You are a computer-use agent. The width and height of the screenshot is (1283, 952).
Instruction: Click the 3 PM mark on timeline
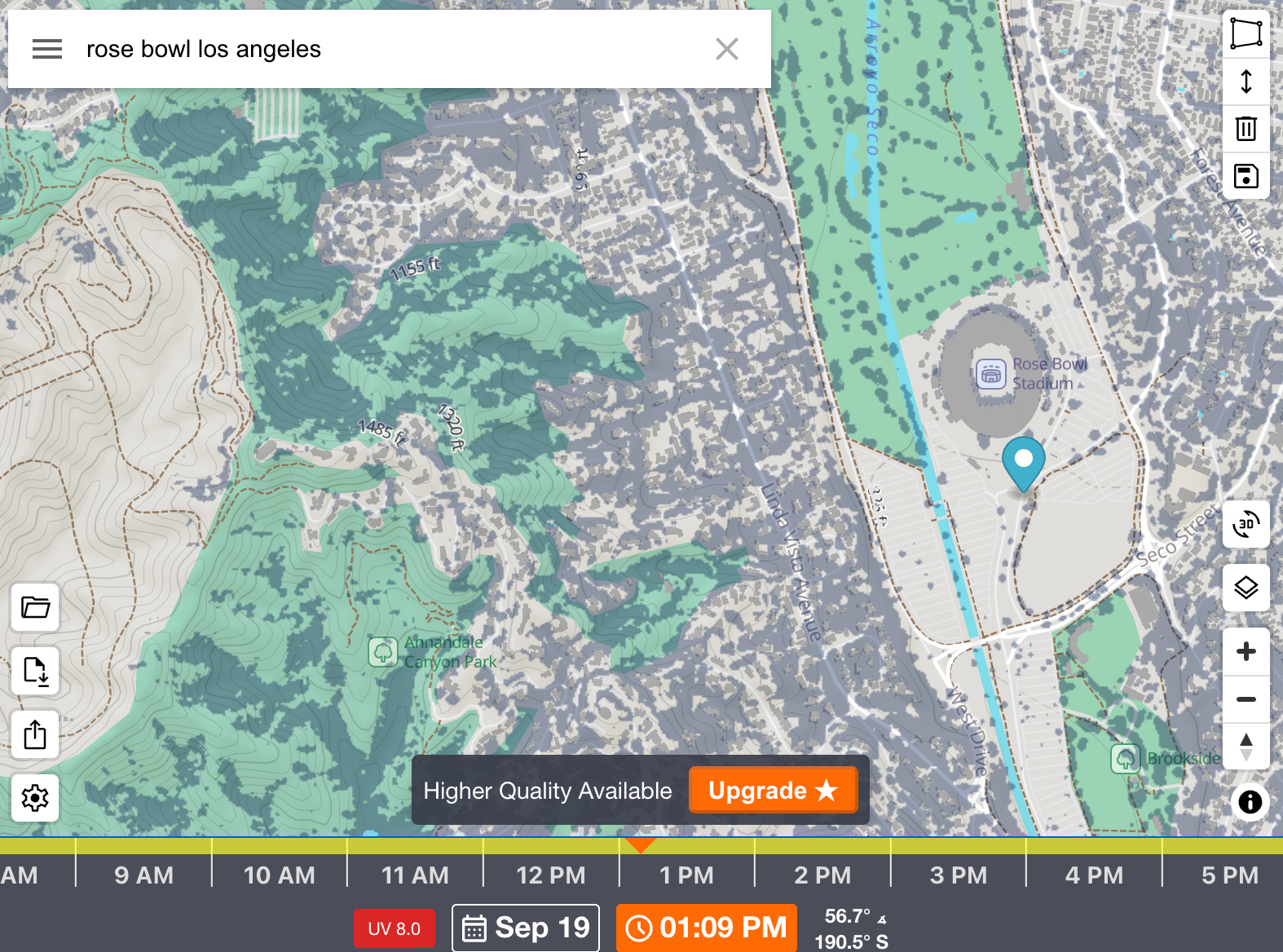(958, 875)
